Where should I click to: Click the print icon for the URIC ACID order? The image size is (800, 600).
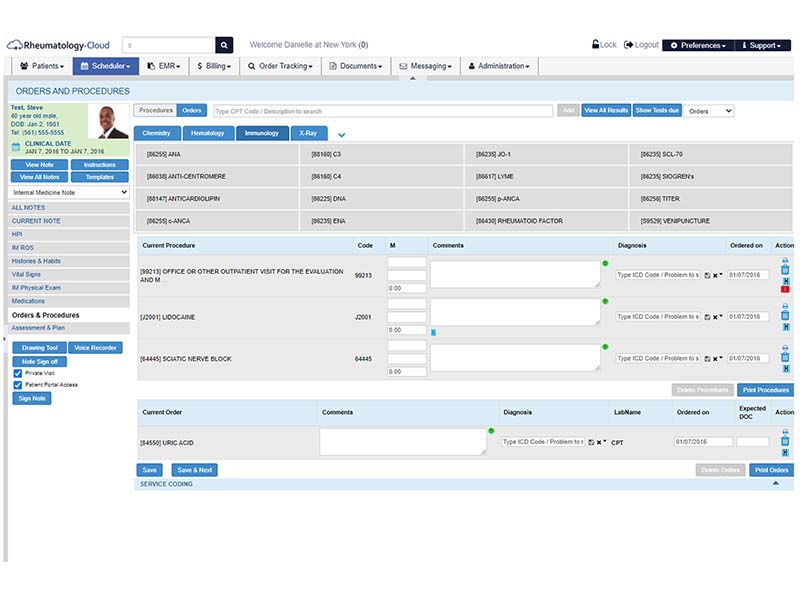coord(785,432)
